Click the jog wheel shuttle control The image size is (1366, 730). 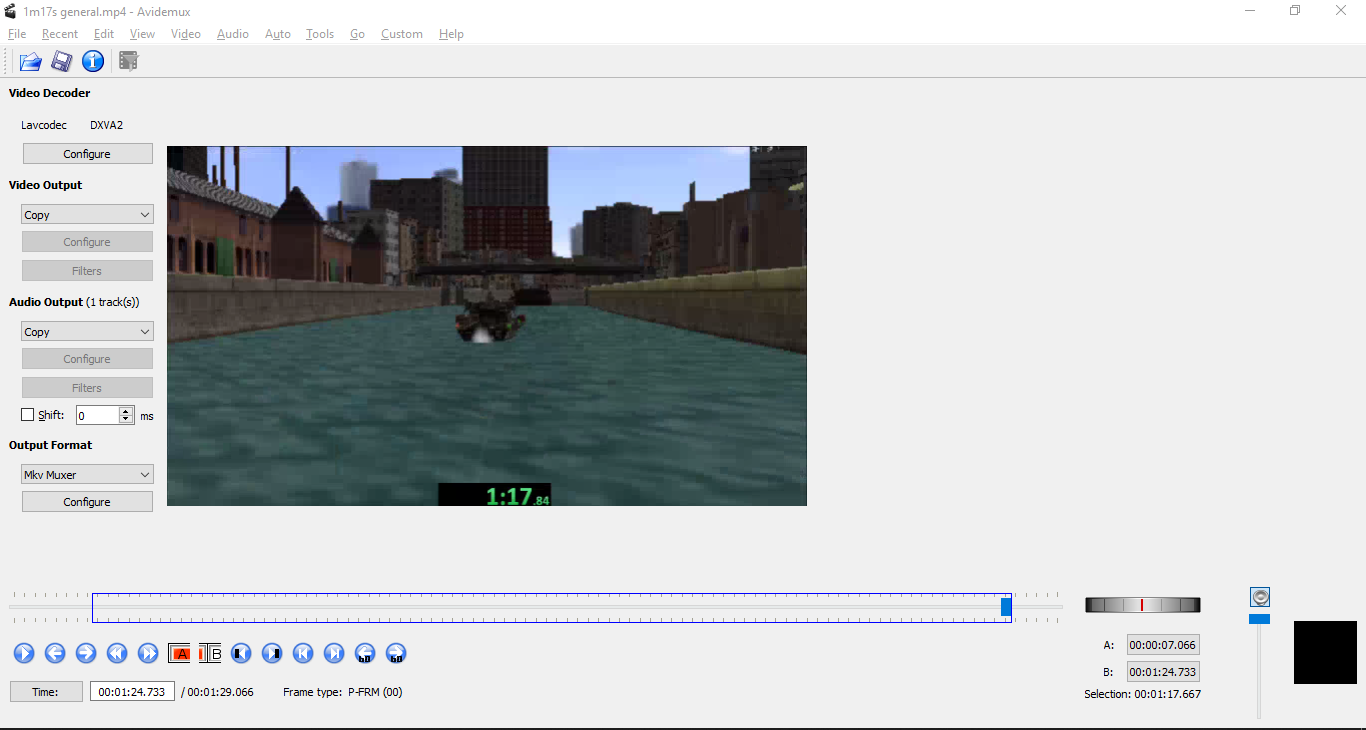(1142, 605)
